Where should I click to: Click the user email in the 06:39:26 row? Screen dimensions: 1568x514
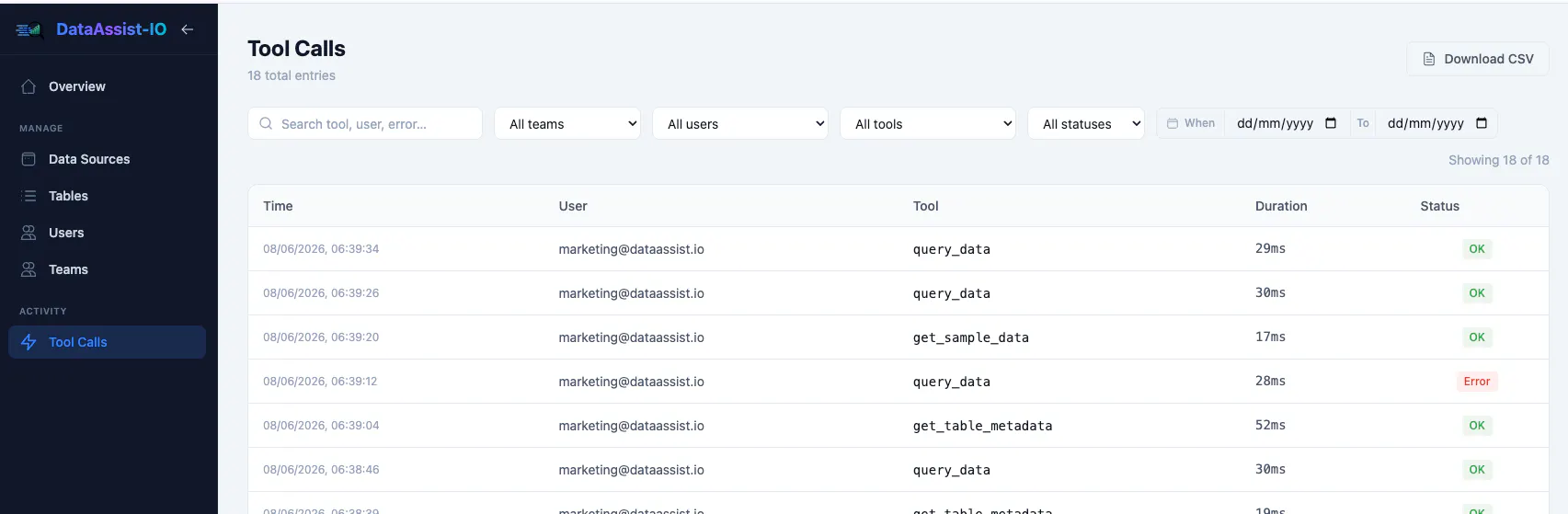tap(632, 293)
